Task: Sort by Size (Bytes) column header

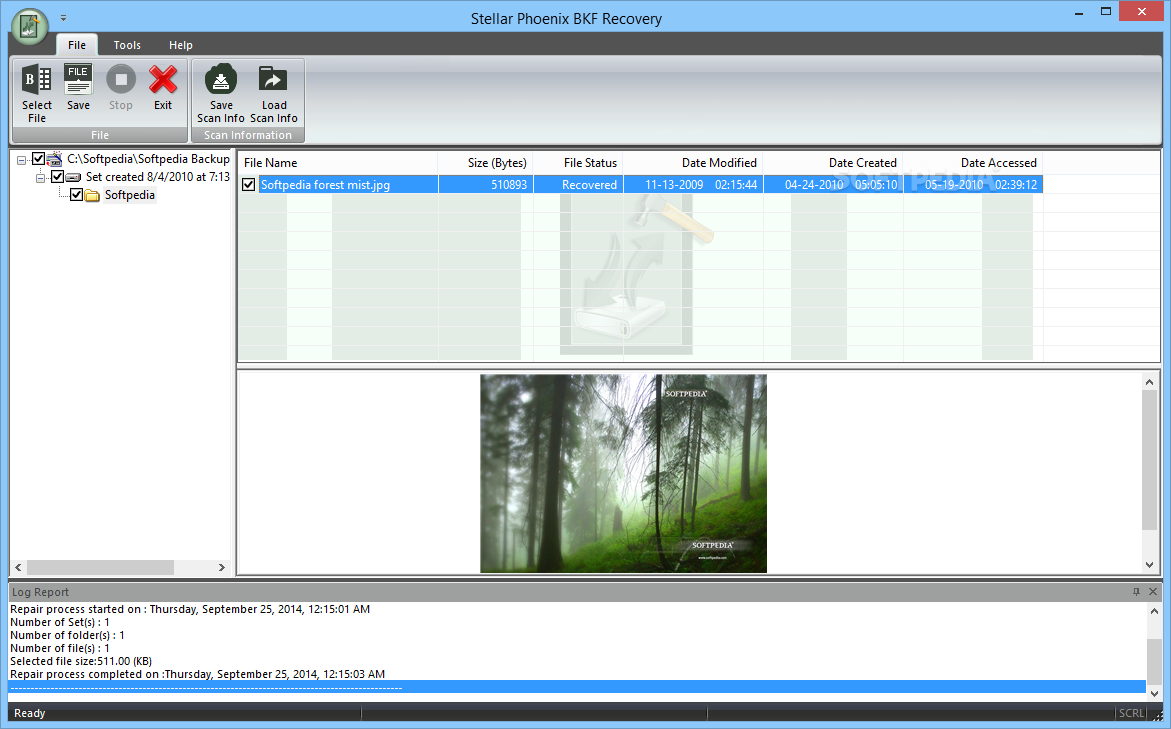Action: pos(485,163)
